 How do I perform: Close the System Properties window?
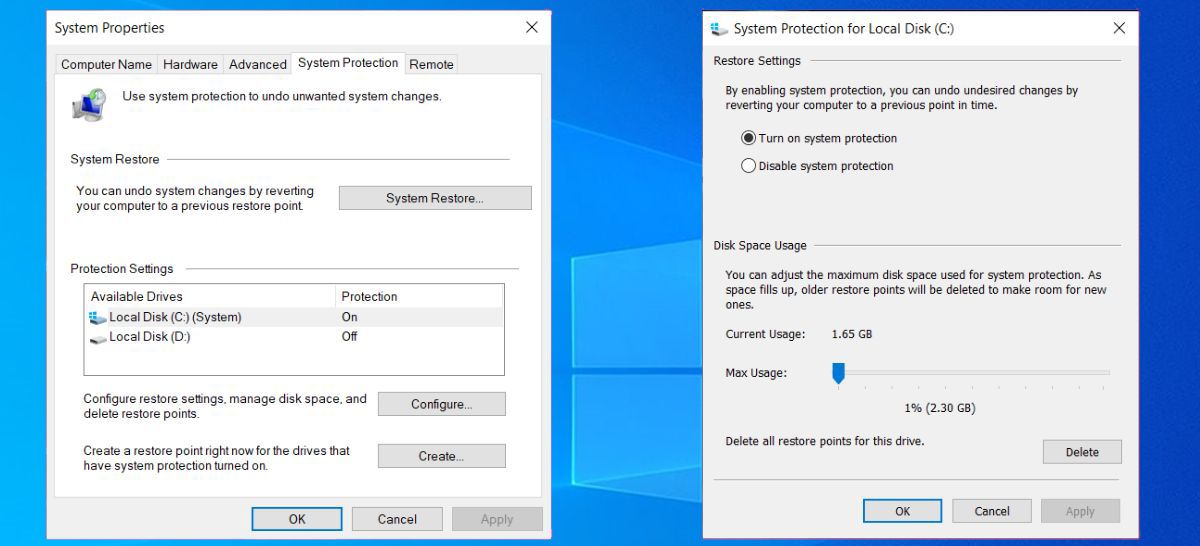click(532, 28)
